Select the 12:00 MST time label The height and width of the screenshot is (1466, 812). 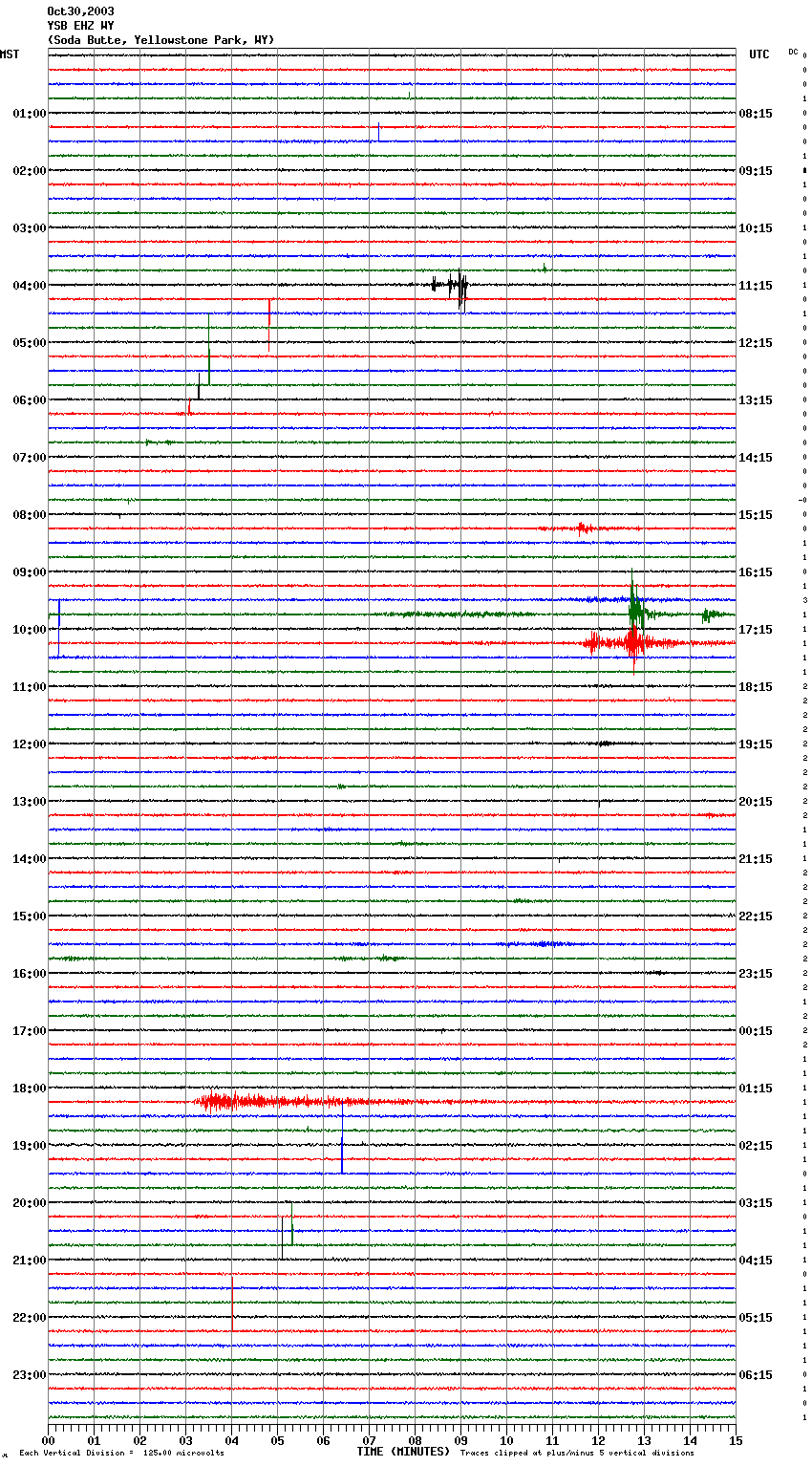pyautogui.click(x=30, y=744)
